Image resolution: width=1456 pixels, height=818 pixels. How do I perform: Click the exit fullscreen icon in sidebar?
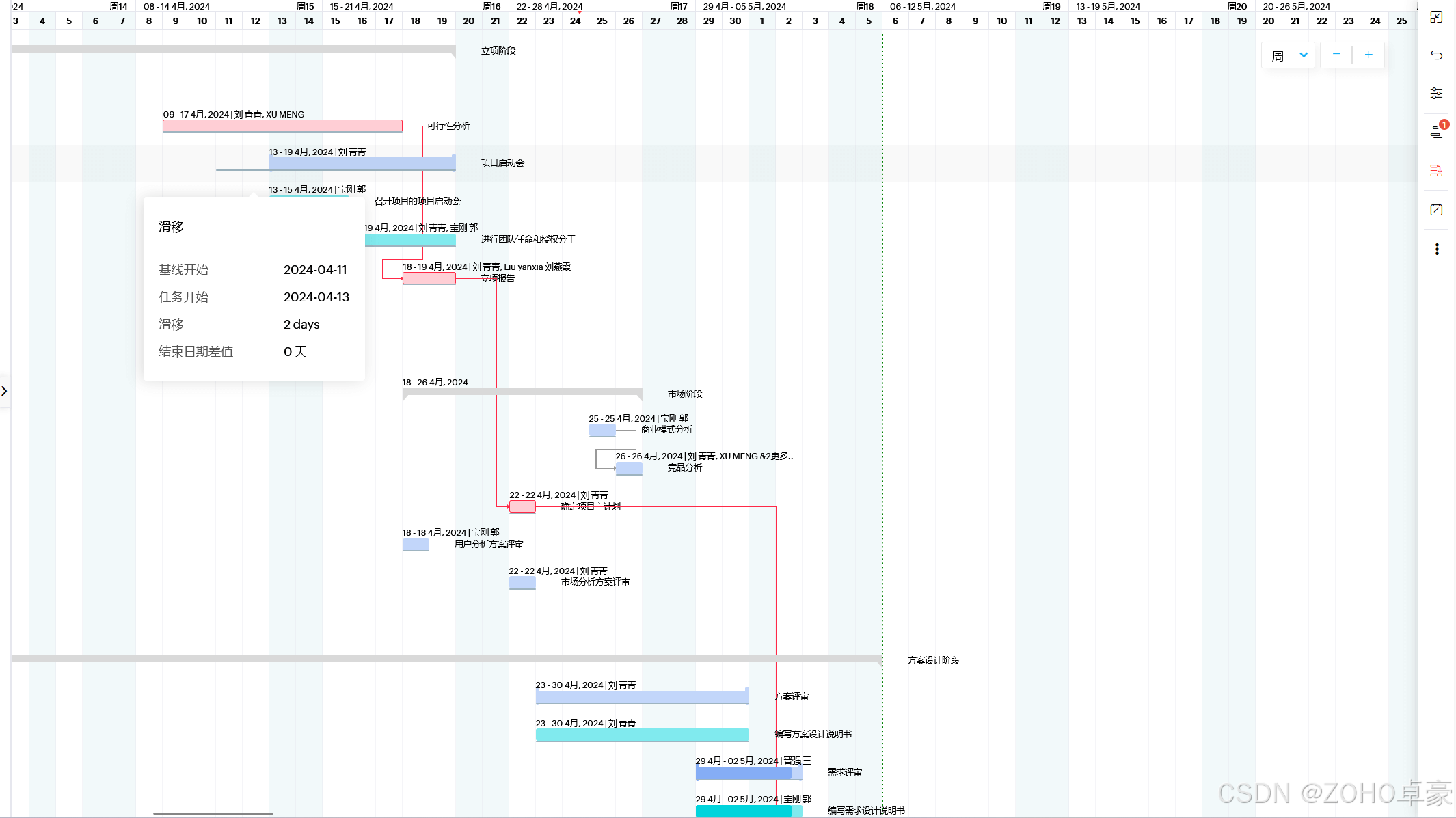(x=1436, y=17)
